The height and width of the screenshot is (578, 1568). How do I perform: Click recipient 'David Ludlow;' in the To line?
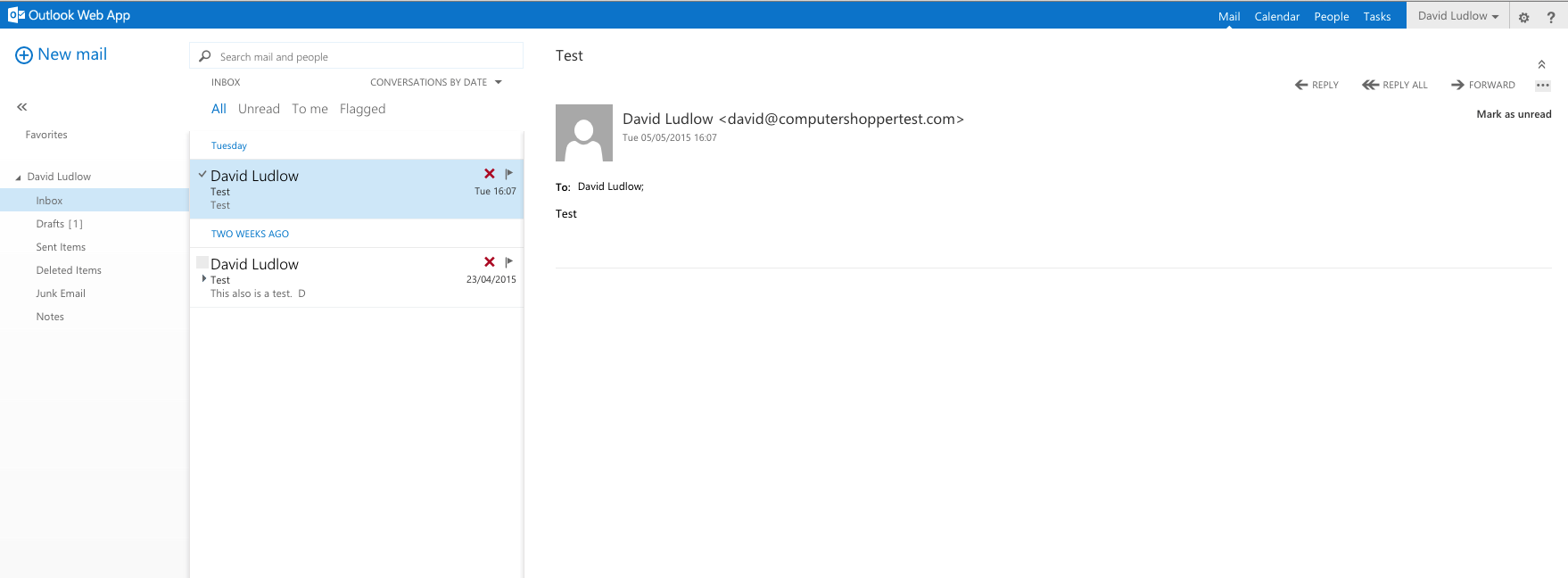point(611,186)
